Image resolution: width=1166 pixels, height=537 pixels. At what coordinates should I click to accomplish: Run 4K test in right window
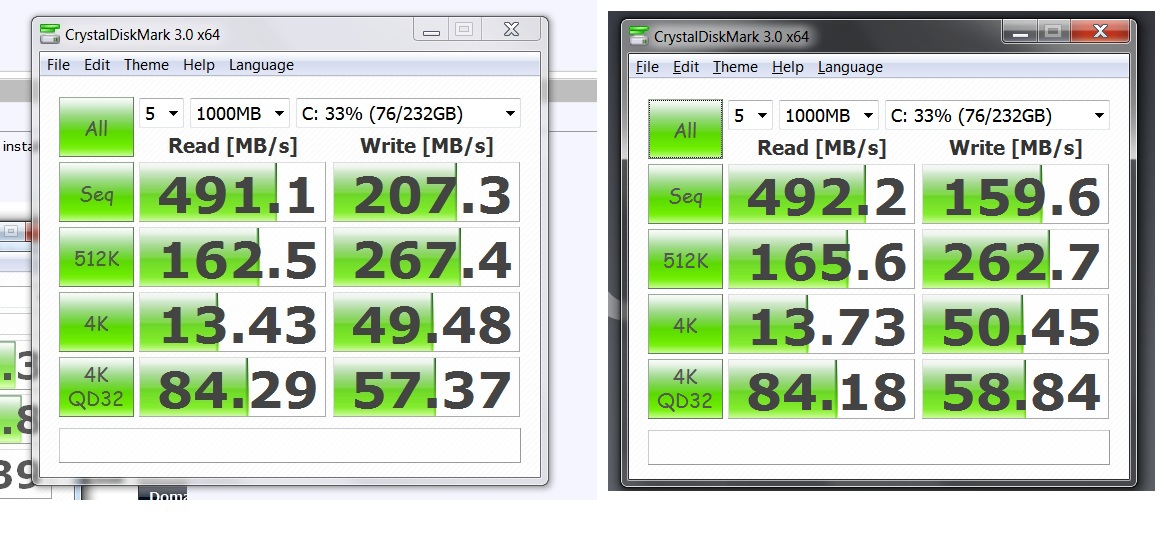(x=686, y=324)
